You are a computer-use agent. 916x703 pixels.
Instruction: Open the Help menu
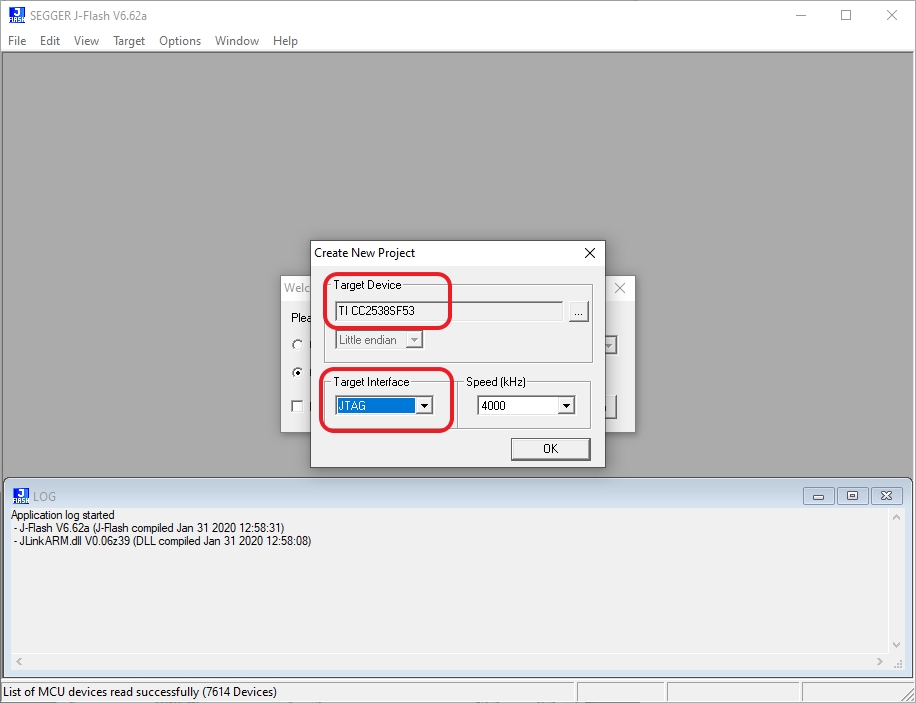pyautogui.click(x=285, y=41)
